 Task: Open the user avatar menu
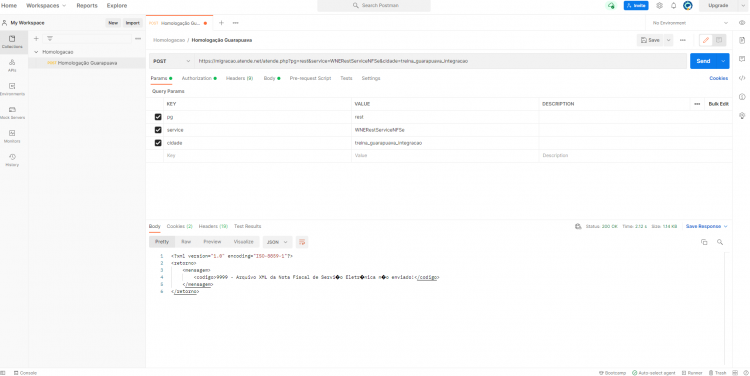[x=688, y=6]
